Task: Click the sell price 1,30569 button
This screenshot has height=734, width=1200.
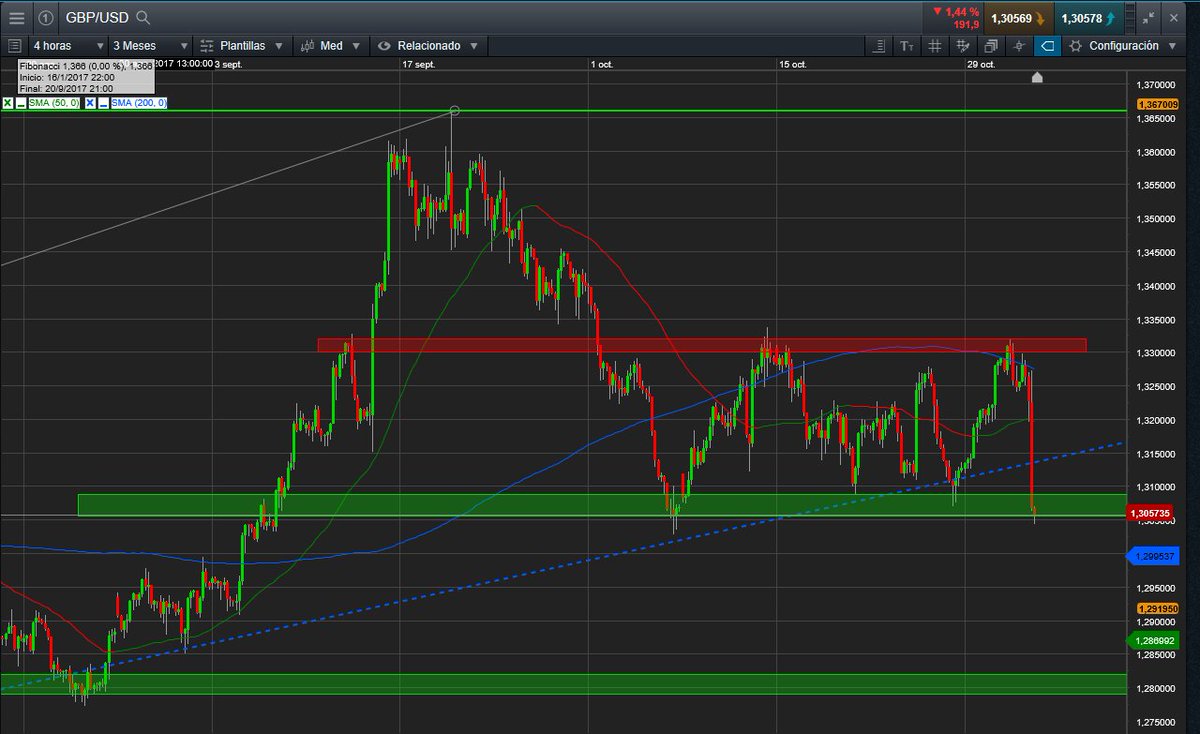Action: click(x=1019, y=18)
